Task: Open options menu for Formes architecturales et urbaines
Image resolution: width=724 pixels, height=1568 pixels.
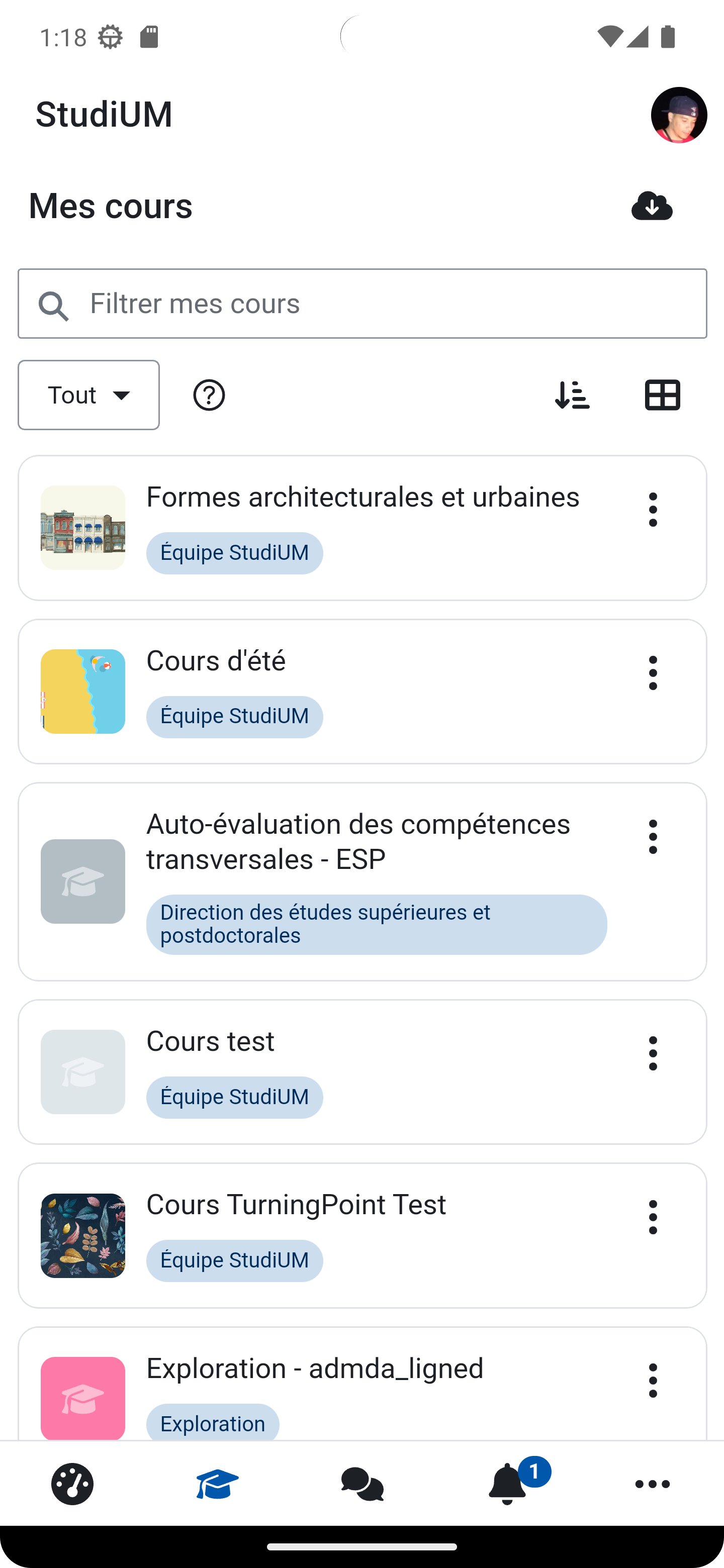Action: click(653, 510)
